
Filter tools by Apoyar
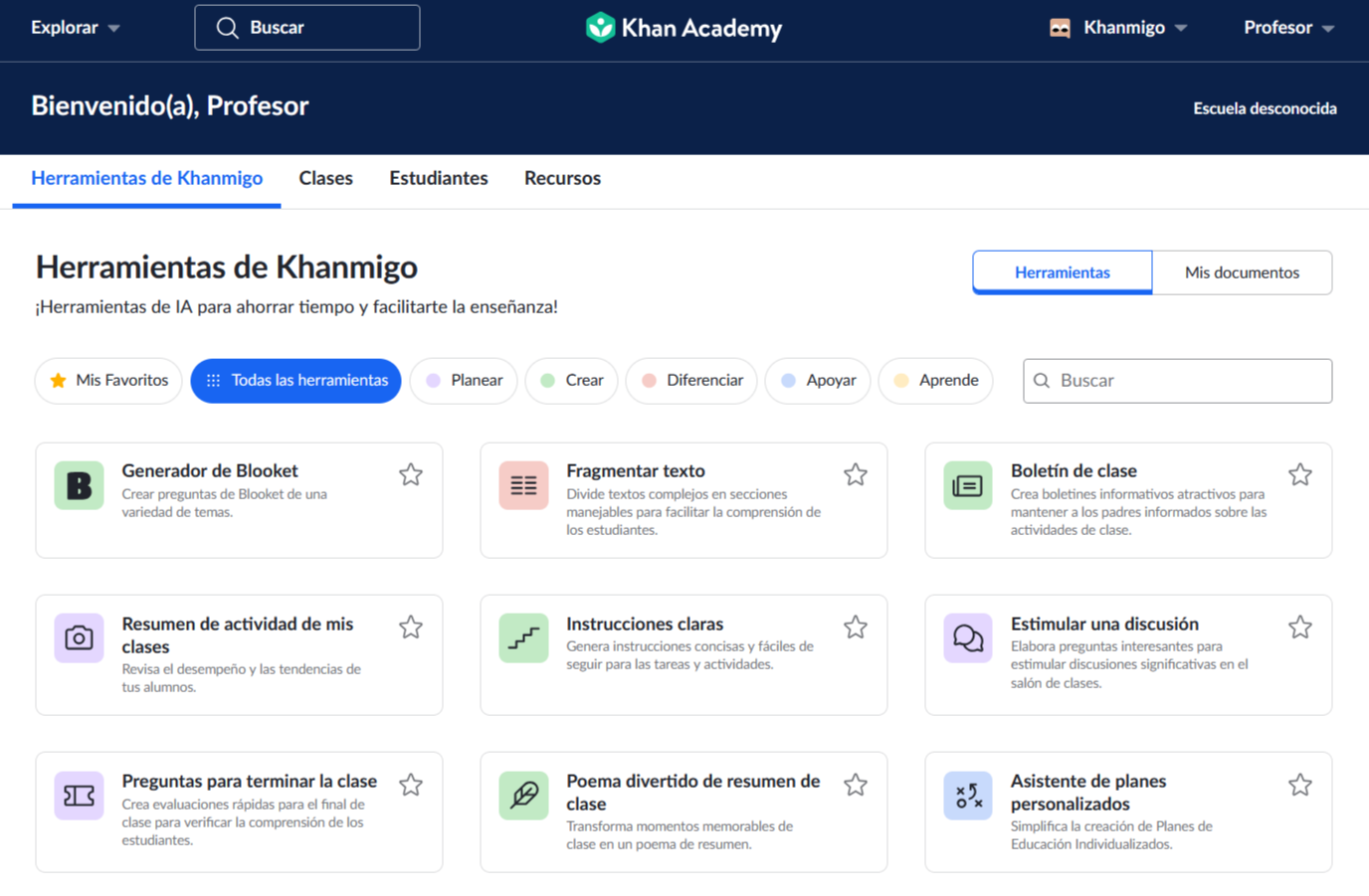tap(818, 381)
